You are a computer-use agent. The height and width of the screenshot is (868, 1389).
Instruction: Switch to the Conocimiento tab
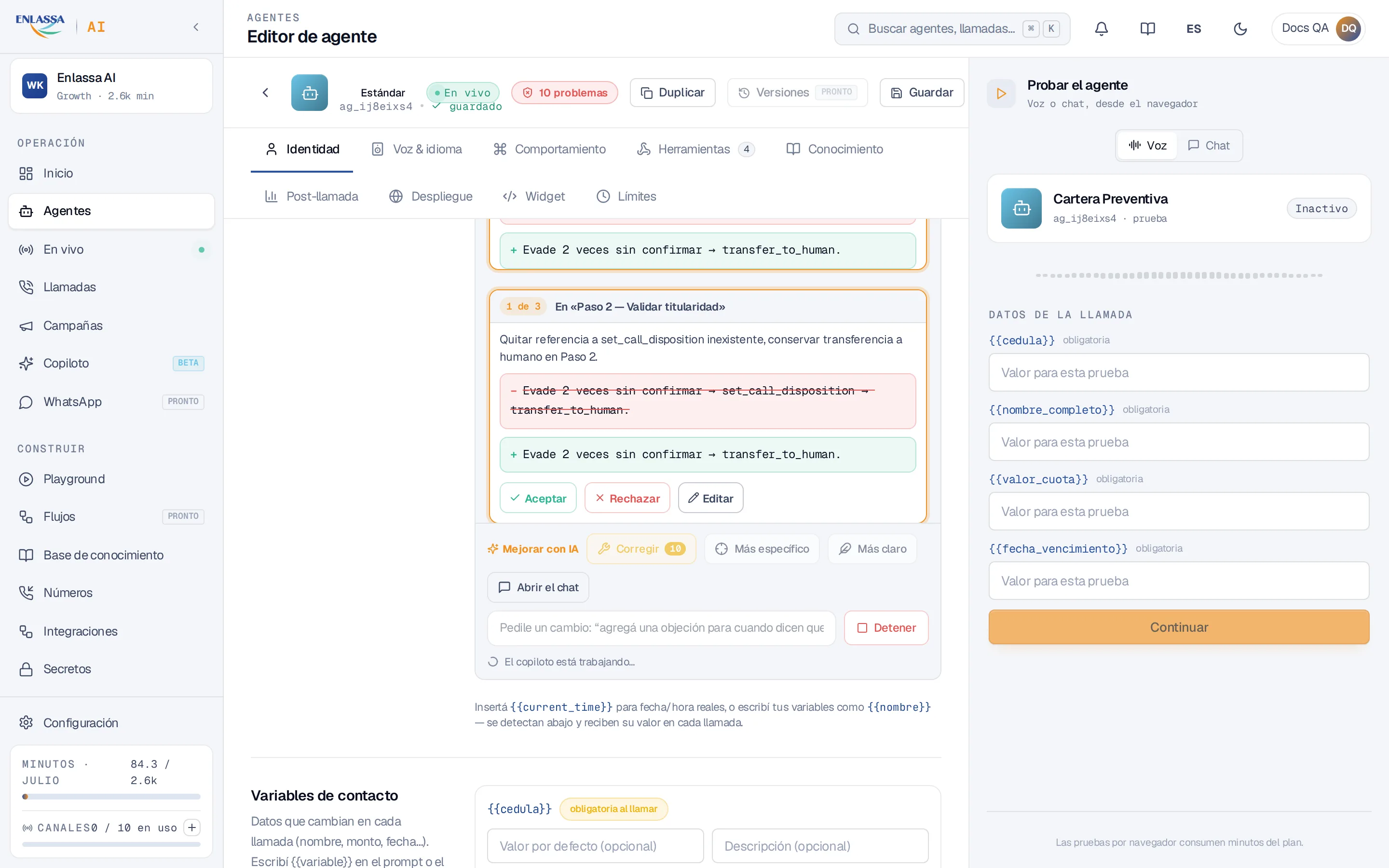834,149
